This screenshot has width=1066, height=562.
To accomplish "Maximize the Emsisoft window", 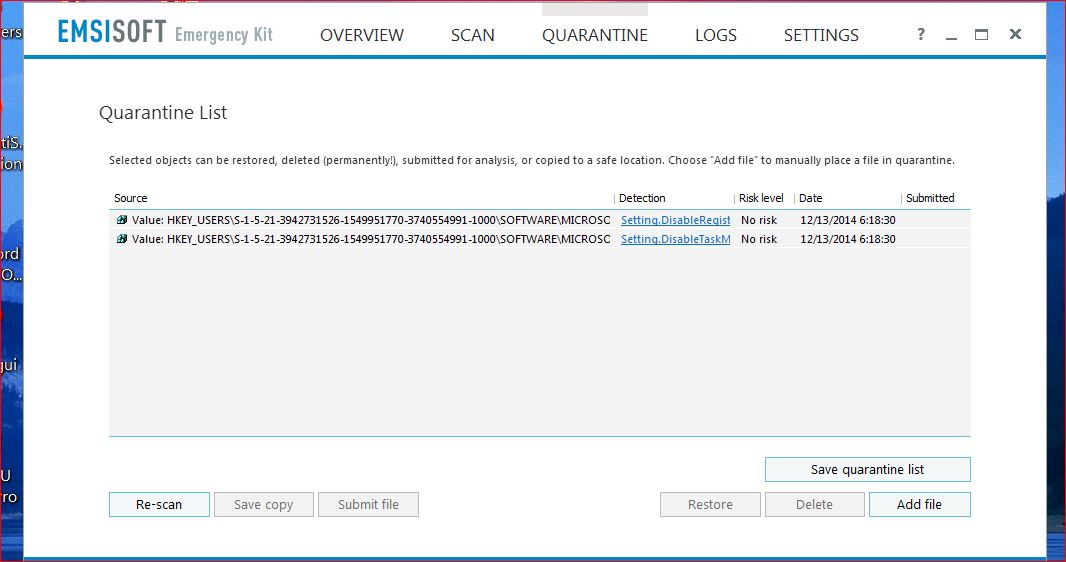I will point(981,34).
